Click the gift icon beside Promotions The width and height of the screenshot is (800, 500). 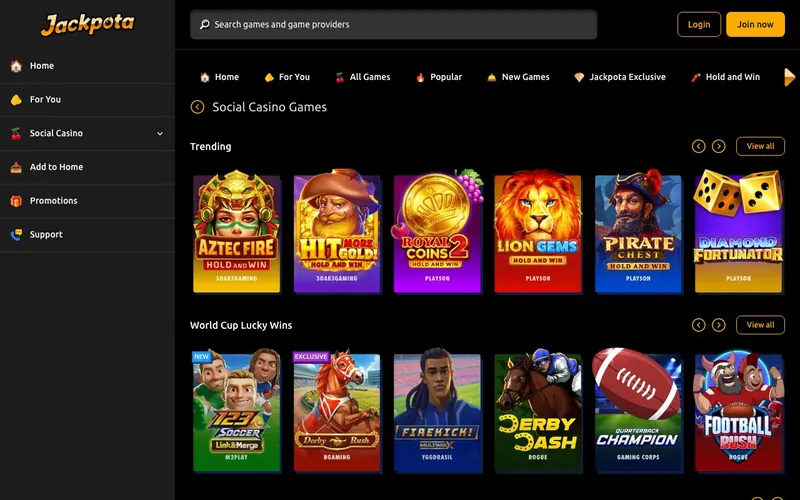click(x=16, y=201)
